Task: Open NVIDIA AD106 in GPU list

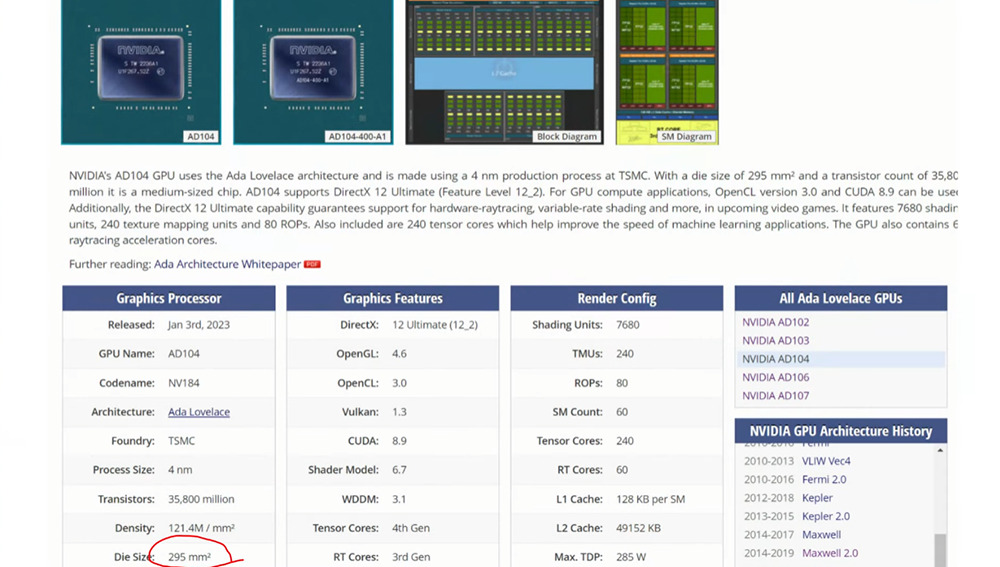Action: (776, 378)
